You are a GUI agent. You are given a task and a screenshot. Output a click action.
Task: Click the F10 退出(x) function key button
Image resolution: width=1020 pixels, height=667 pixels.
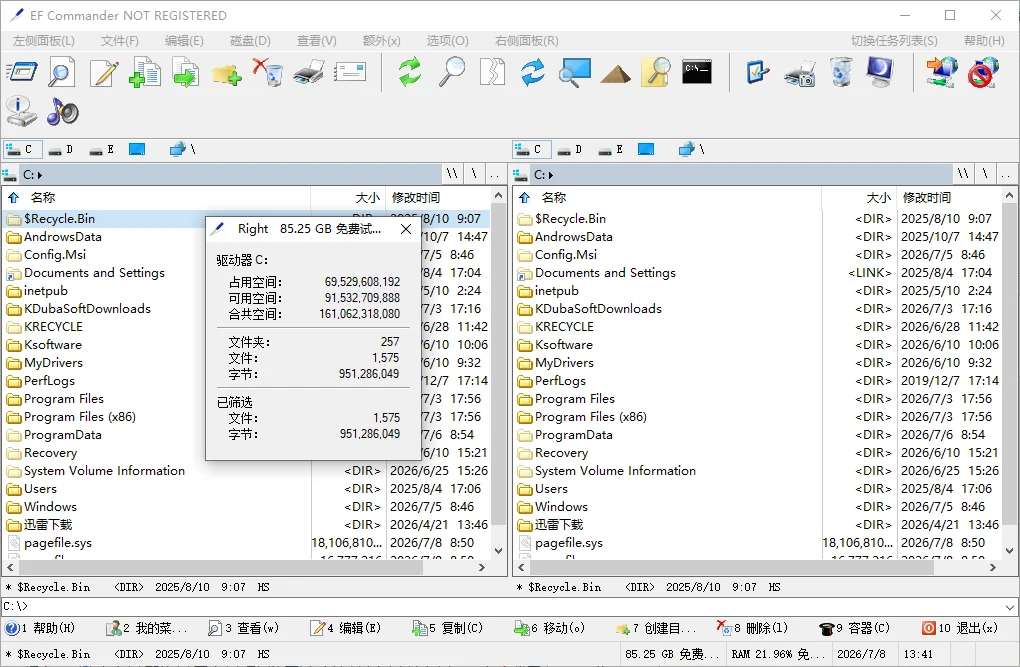(x=959, y=628)
